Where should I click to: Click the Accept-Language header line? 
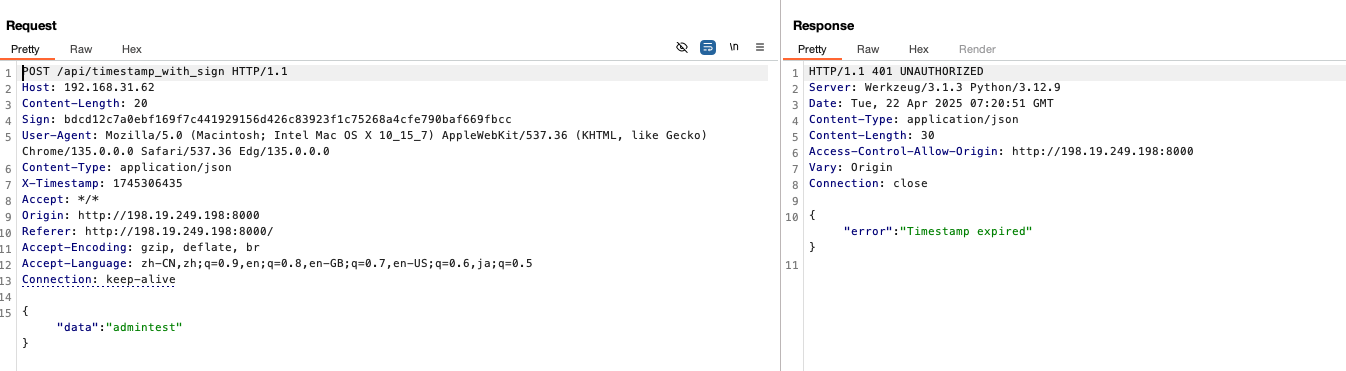pyautogui.click(x=277, y=264)
